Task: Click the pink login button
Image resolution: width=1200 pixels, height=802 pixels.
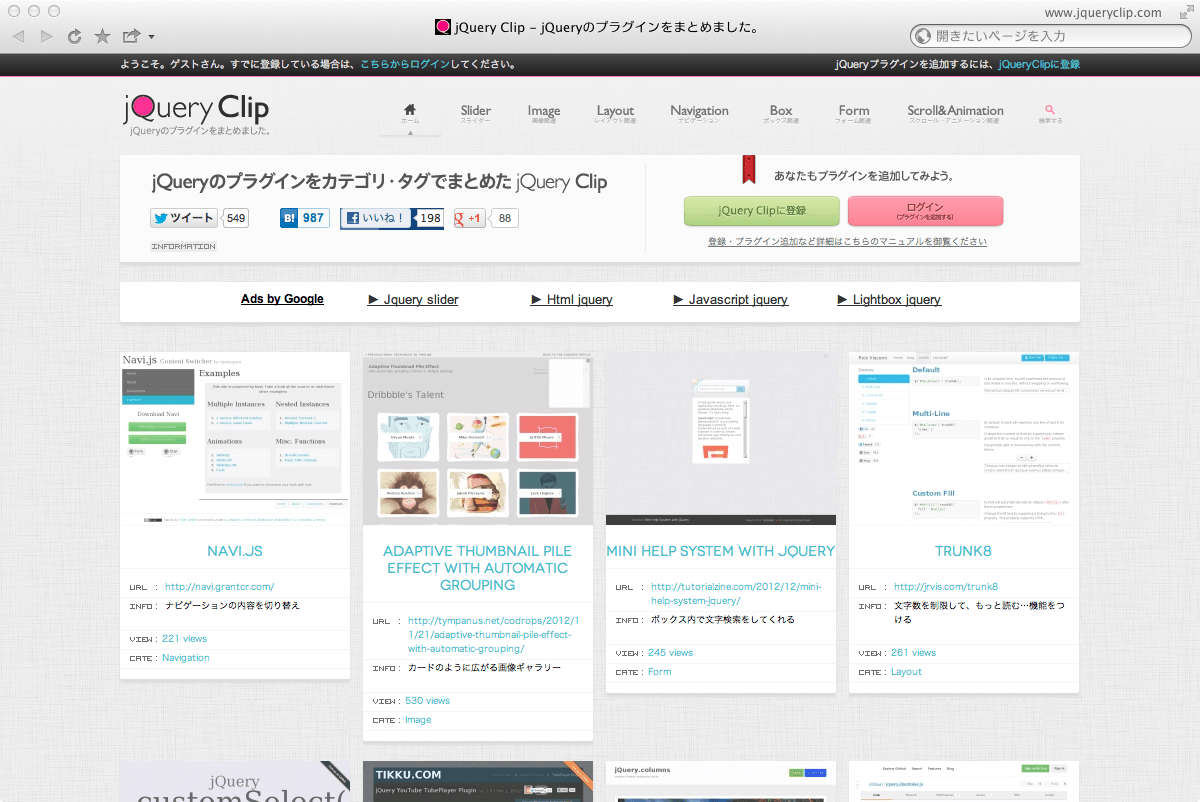Action: (925, 211)
